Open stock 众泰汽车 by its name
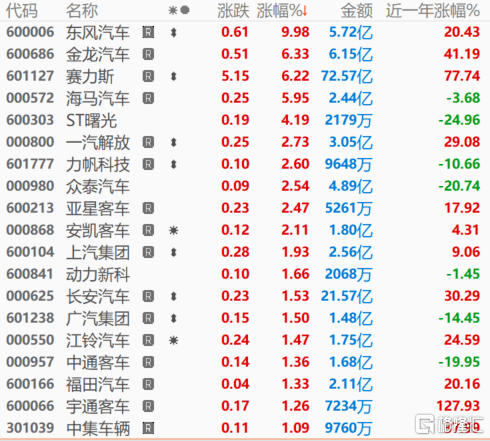 click(x=98, y=186)
